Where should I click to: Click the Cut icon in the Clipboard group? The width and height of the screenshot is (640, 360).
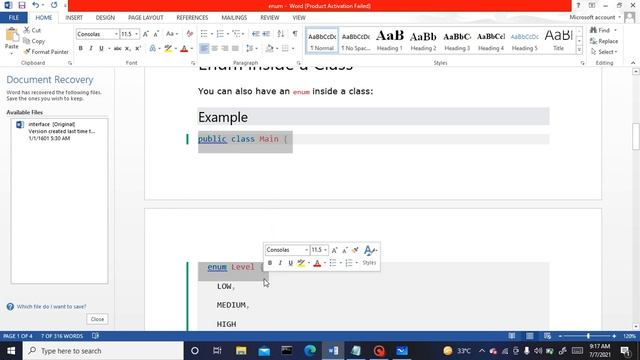pos(27,30)
